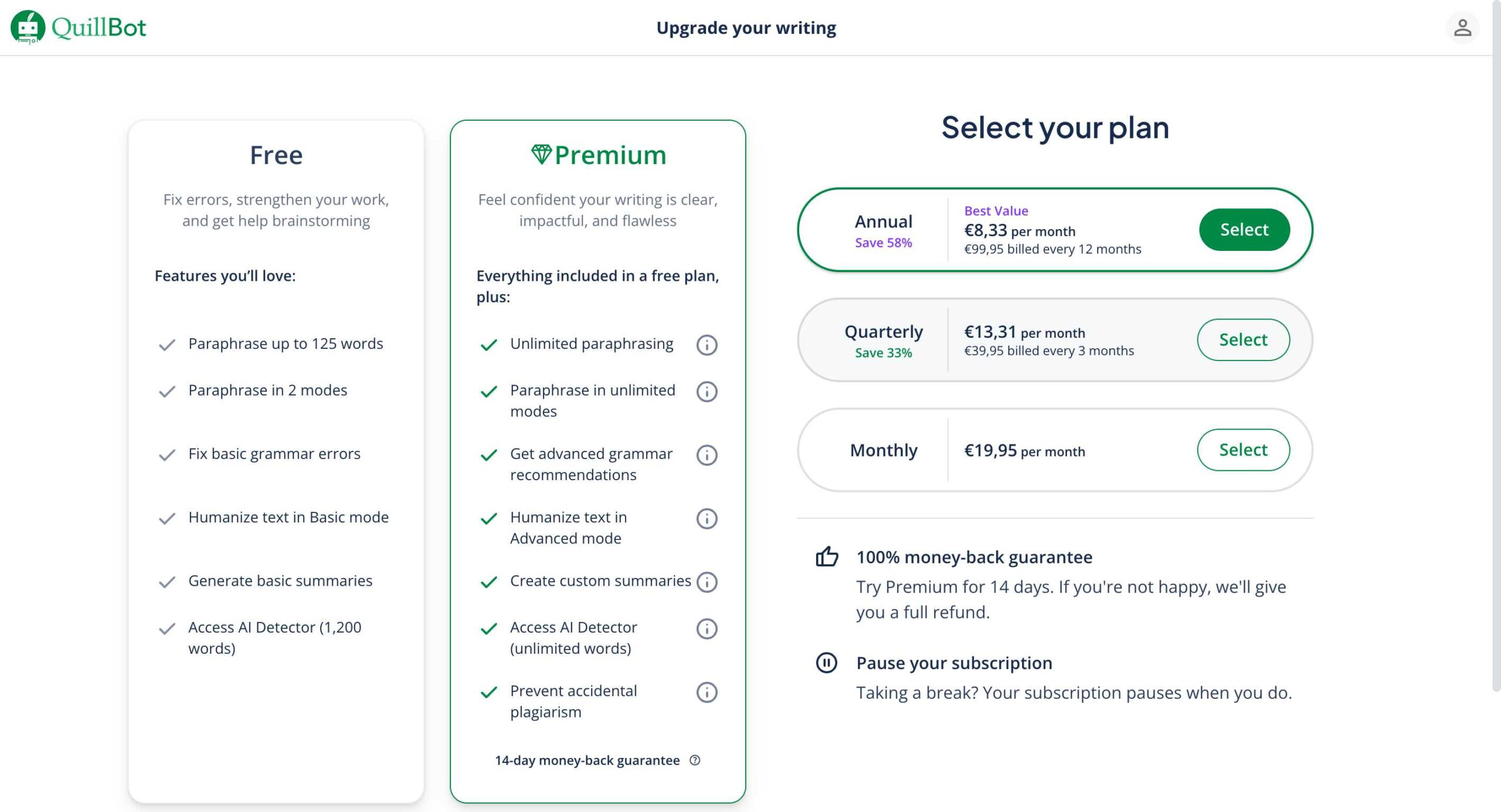Click the pause subscription icon

point(827,663)
